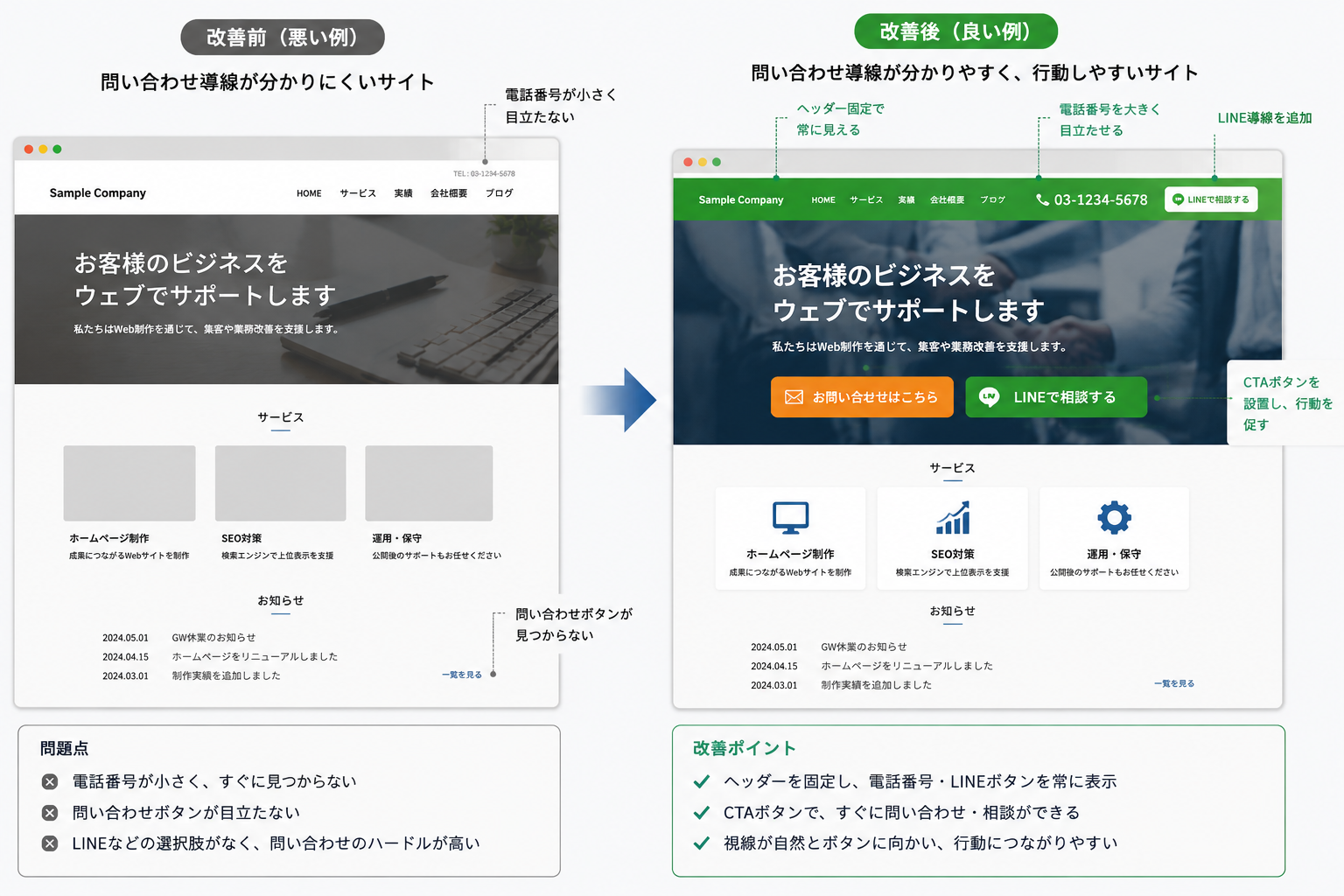
Task: Click the orange お問い合せはこちら button
Action: coord(862,397)
